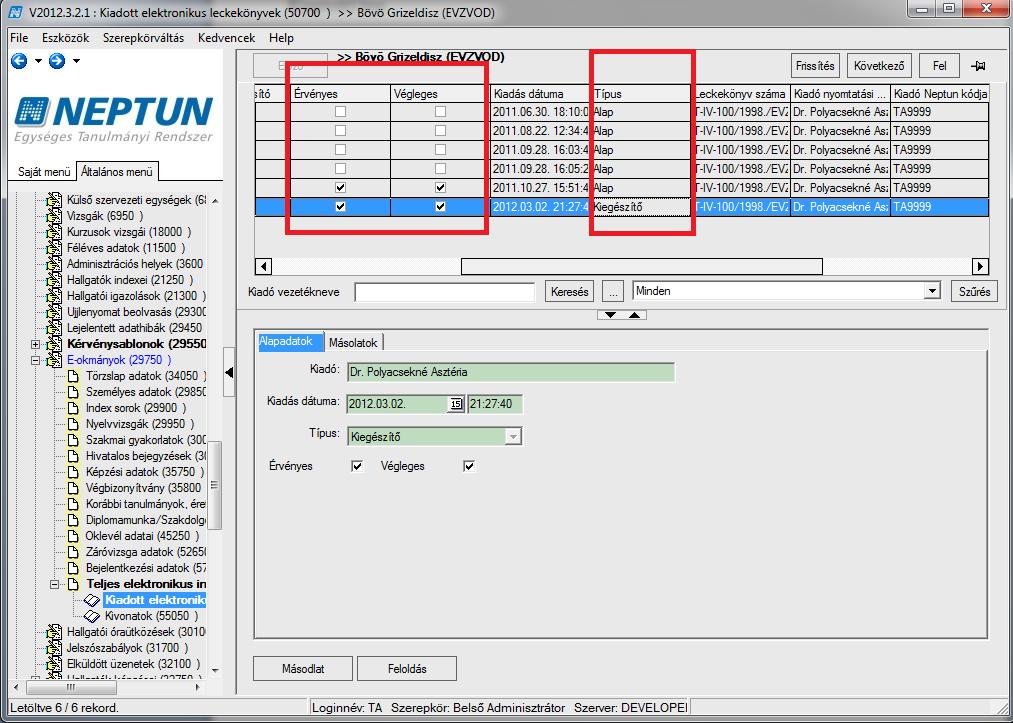
Task: Click table scrollbar right arrow
Action: click(x=981, y=266)
